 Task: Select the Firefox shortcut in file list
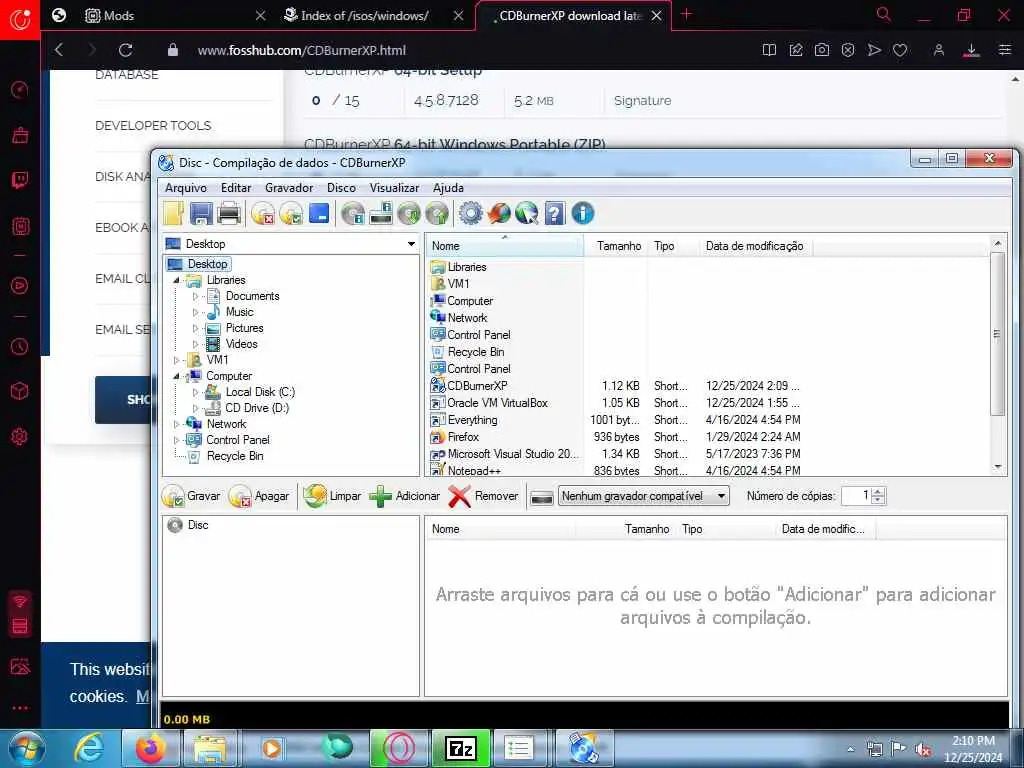tap(463, 437)
